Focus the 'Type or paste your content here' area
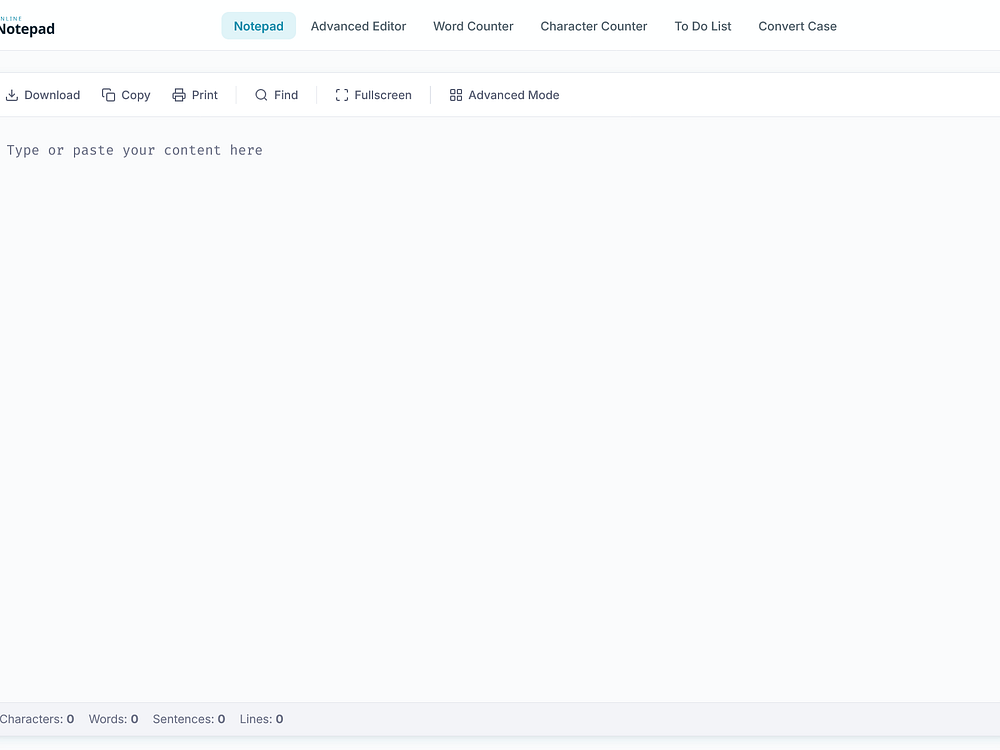 tap(500, 409)
